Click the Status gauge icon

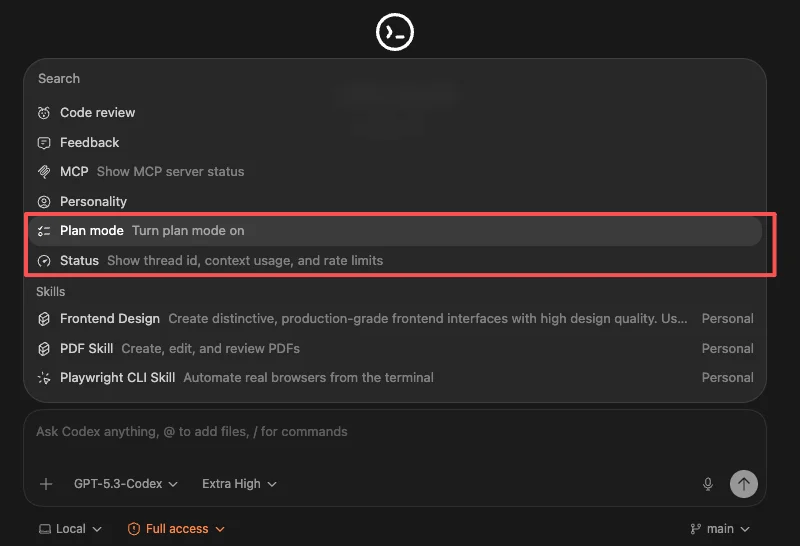(x=44, y=260)
